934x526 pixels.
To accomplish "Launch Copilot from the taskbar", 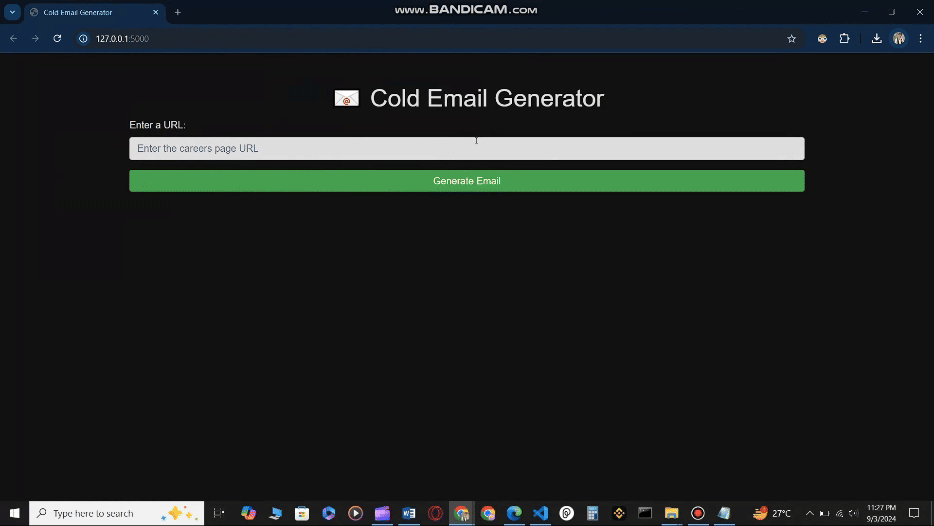I will pyautogui.click(x=248, y=513).
